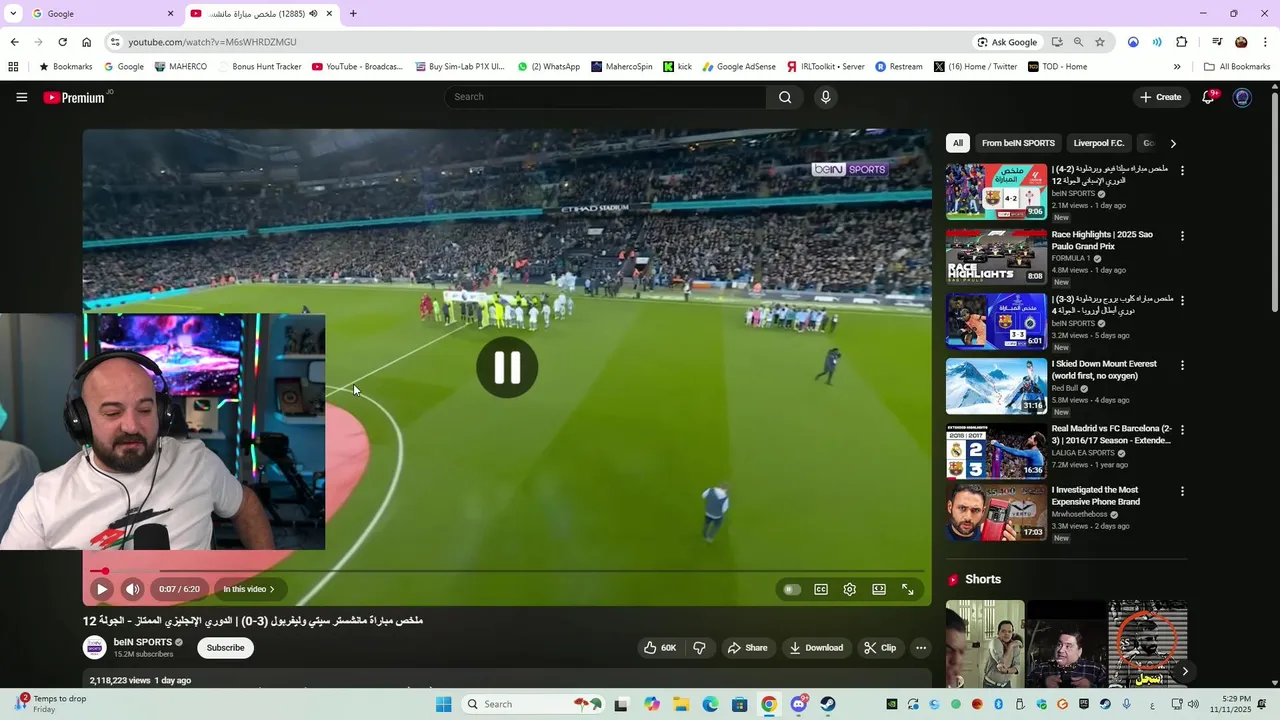
Task: Switch to theater mode
Action: tap(879, 589)
